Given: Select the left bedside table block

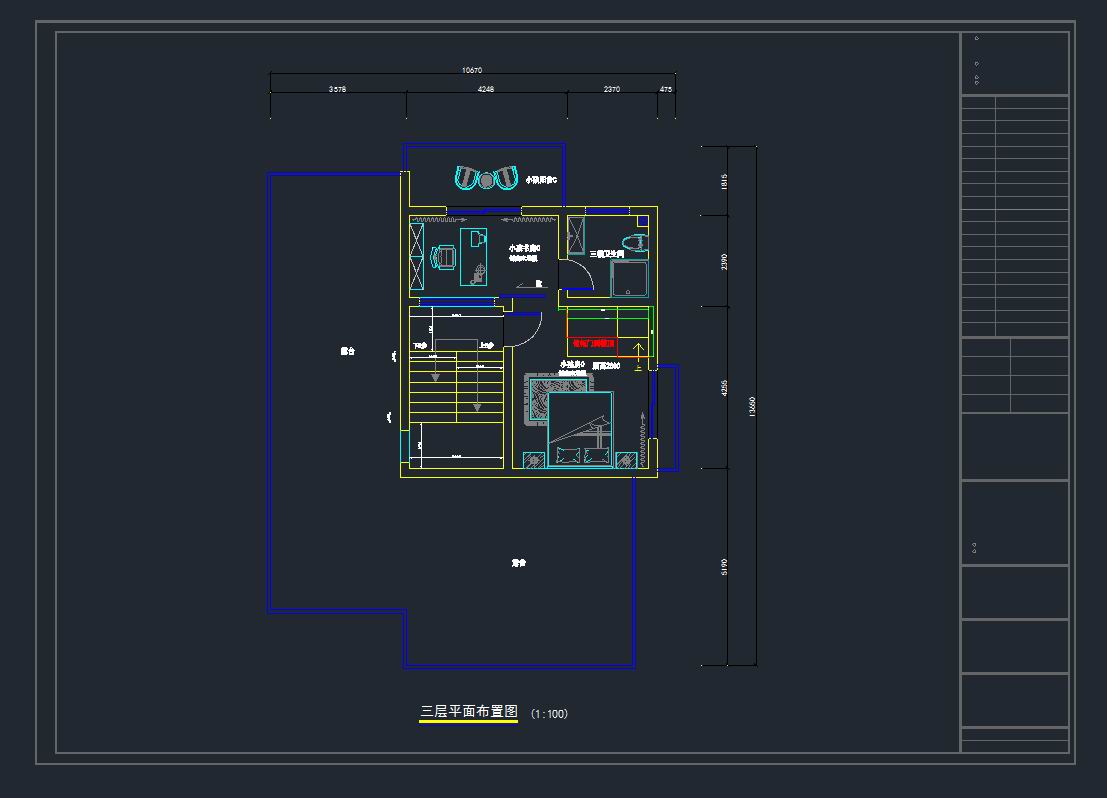Looking at the screenshot, I should tap(535, 459).
